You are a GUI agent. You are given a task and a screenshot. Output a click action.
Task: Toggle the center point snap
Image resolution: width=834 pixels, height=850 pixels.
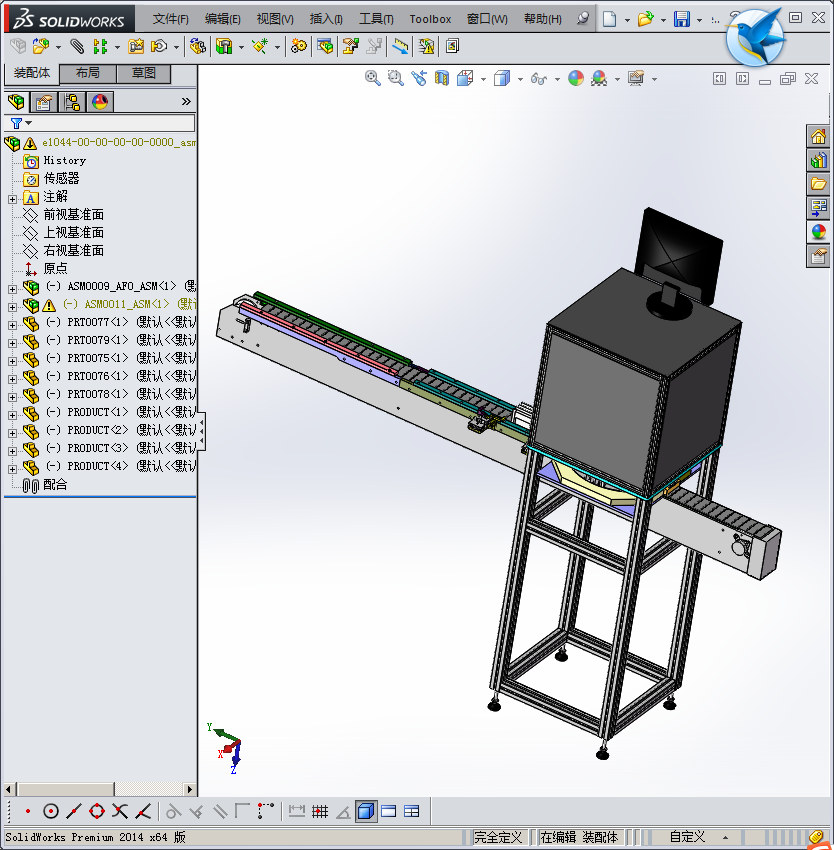pos(50,811)
